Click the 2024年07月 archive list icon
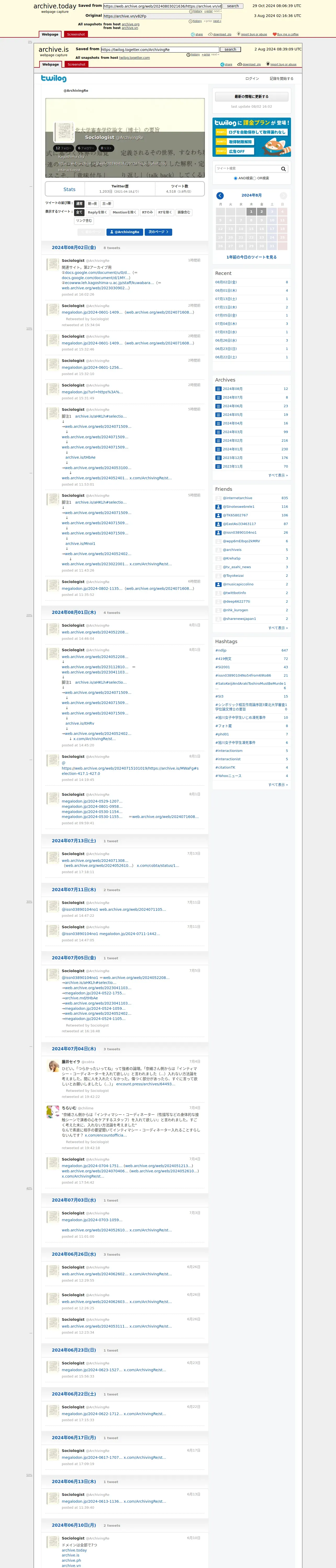The image size is (336, 1568). click(x=218, y=397)
